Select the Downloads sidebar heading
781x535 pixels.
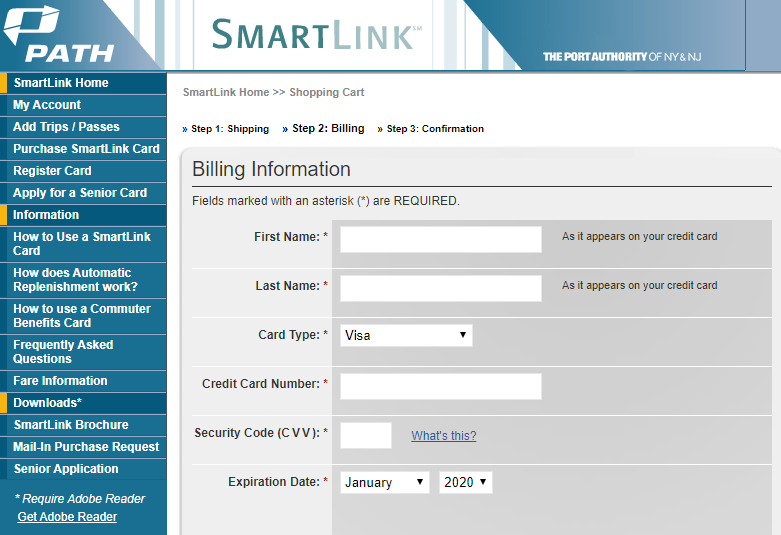click(x=83, y=402)
